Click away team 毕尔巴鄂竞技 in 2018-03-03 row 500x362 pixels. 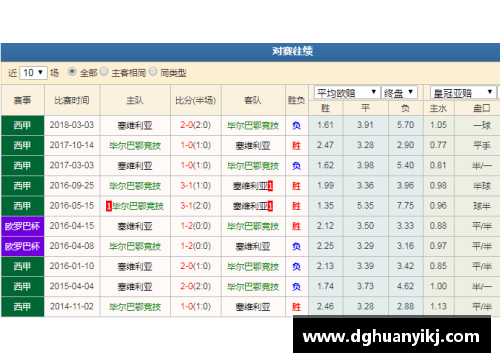pyautogui.click(x=253, y=126)
